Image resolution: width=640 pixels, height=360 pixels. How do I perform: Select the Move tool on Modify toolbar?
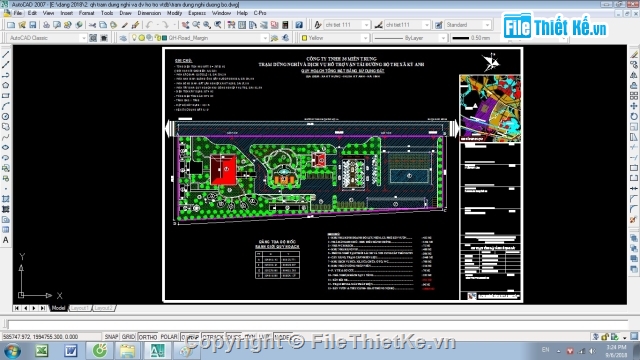point(633,106)
